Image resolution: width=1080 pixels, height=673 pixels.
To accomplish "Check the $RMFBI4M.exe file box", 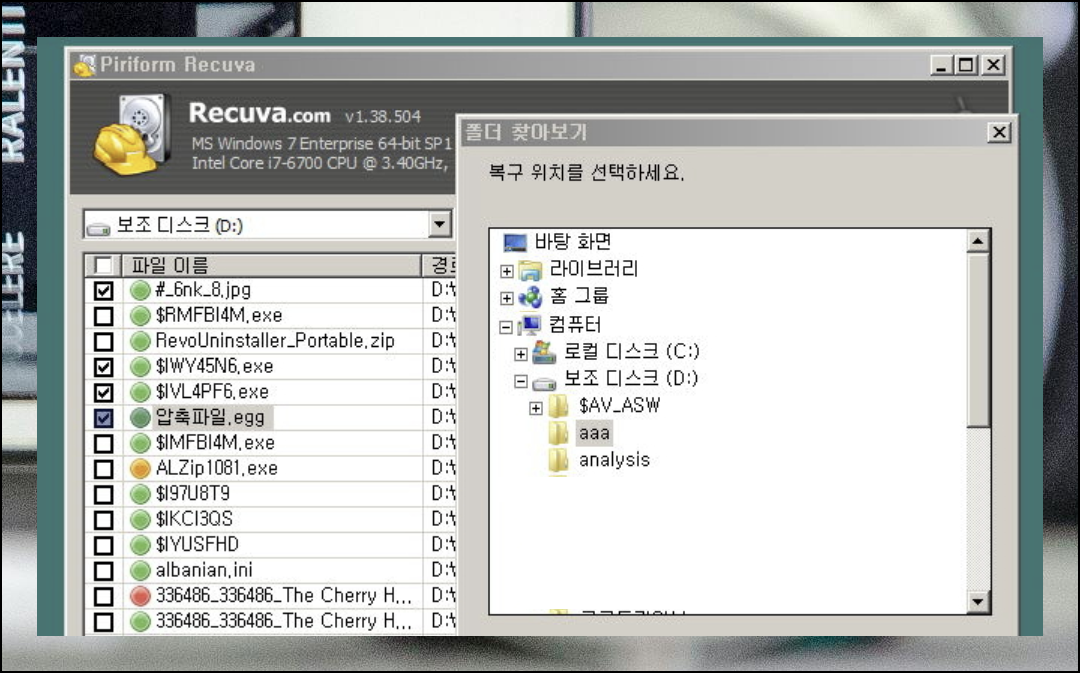I will [103, 316].
